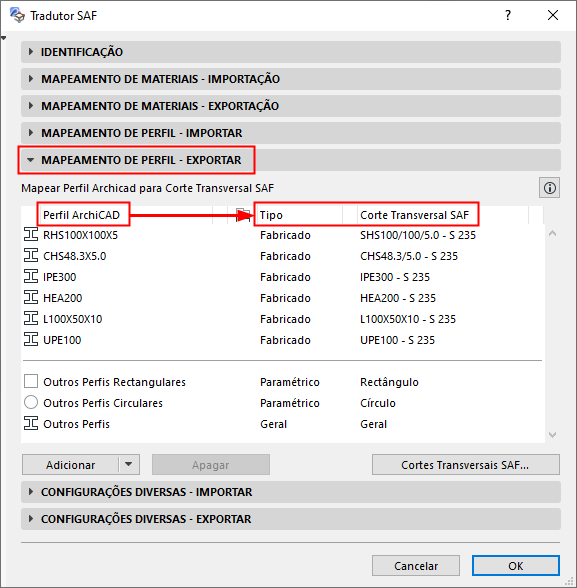The image size is (577, 588).
Task: Click UPE100 - S 235 cross-section cell
Action: pos(397,340)
